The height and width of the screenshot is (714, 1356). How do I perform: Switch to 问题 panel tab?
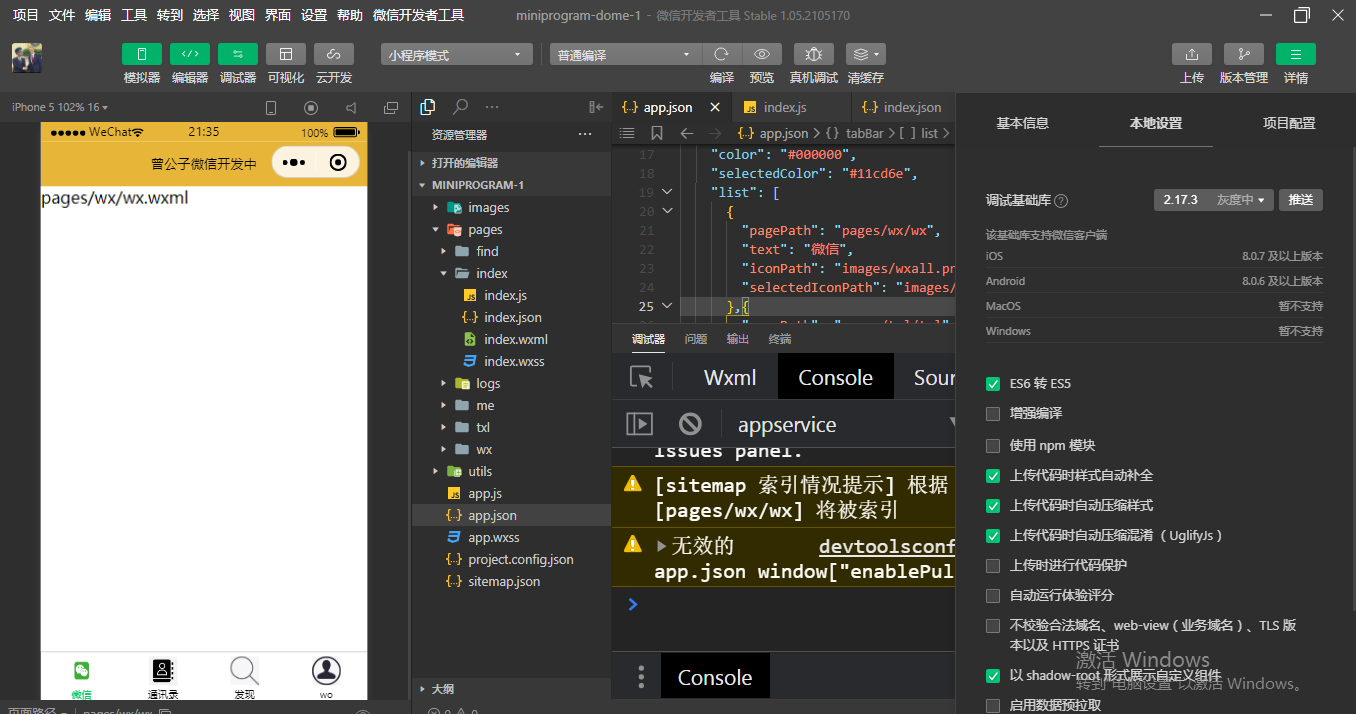696,339
